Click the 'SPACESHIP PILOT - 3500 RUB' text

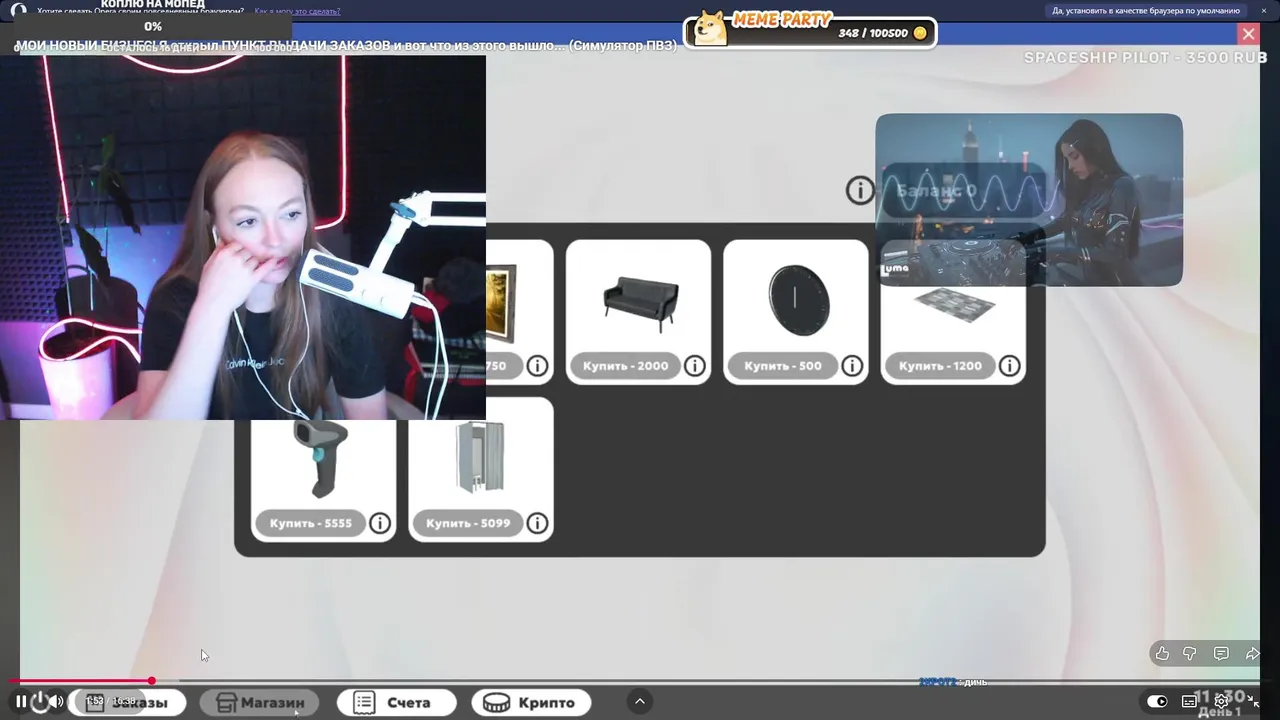[x=1146, y=58]
